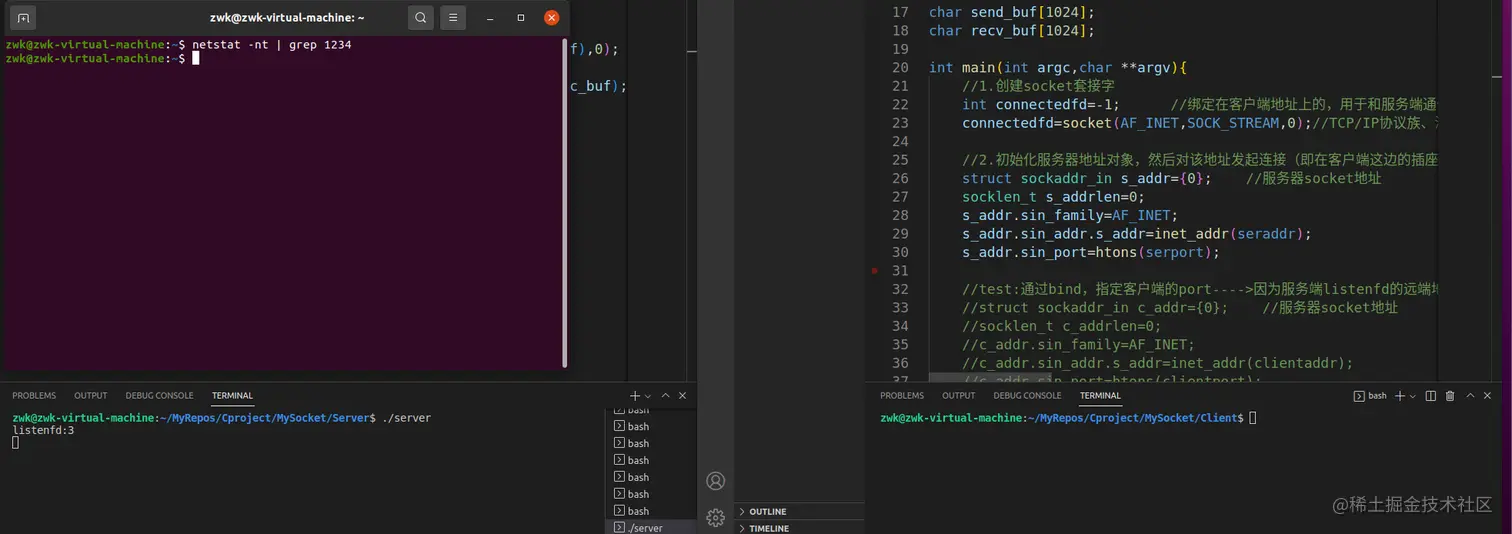This screenshot has height=534, width=1512.
Task: Expand the OUTLINE section
Action: (x=799, y=511)
